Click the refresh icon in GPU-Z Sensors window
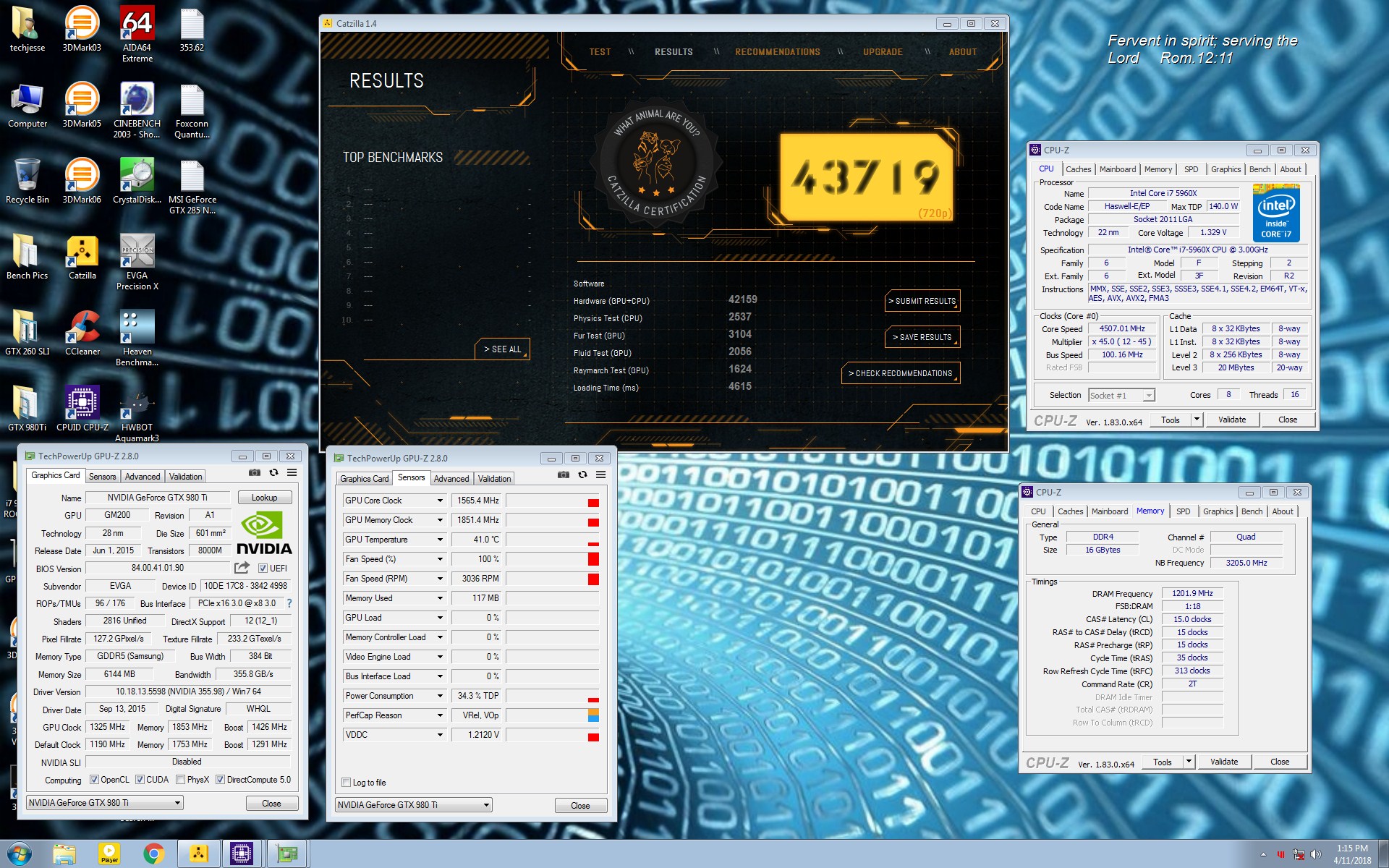 (x=582, y=475)
